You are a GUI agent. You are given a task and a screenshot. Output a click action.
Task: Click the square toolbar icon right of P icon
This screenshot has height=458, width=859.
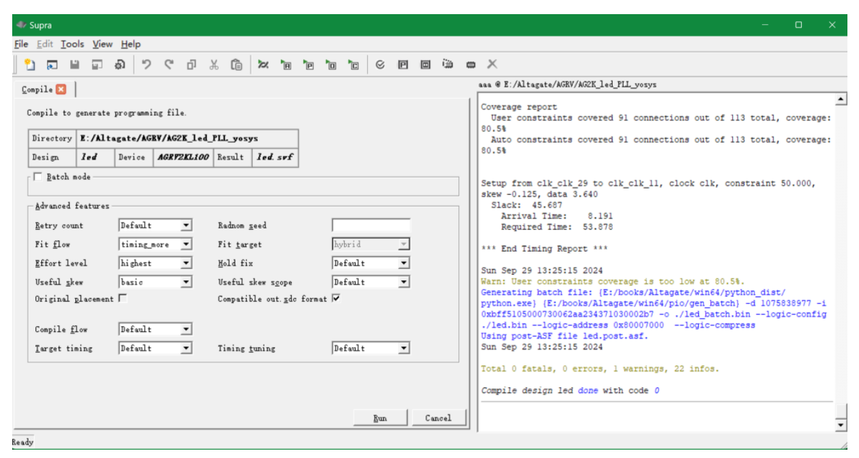[x=425, y=65]
